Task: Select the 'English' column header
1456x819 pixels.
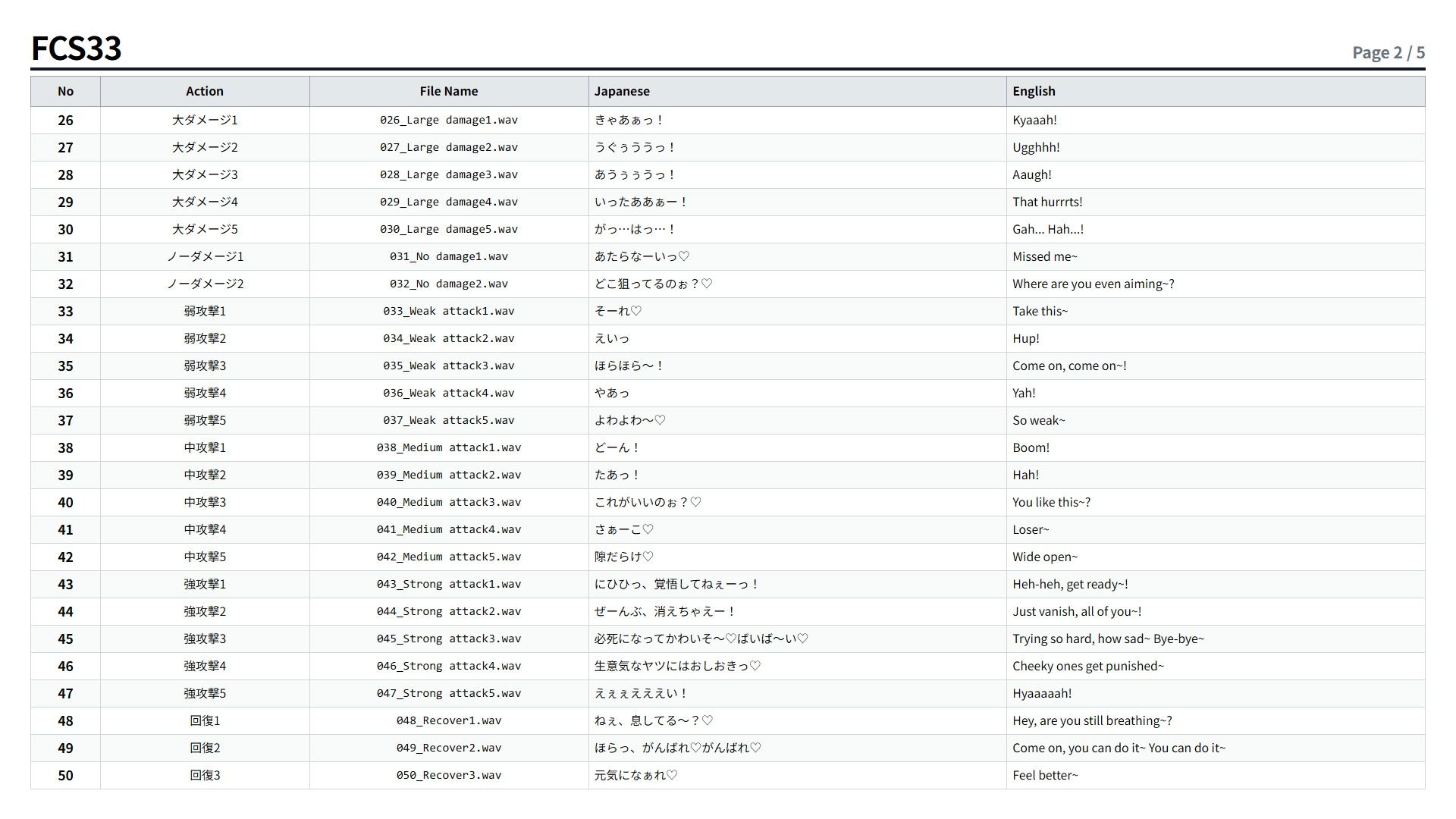Action: coord(1216,91)
